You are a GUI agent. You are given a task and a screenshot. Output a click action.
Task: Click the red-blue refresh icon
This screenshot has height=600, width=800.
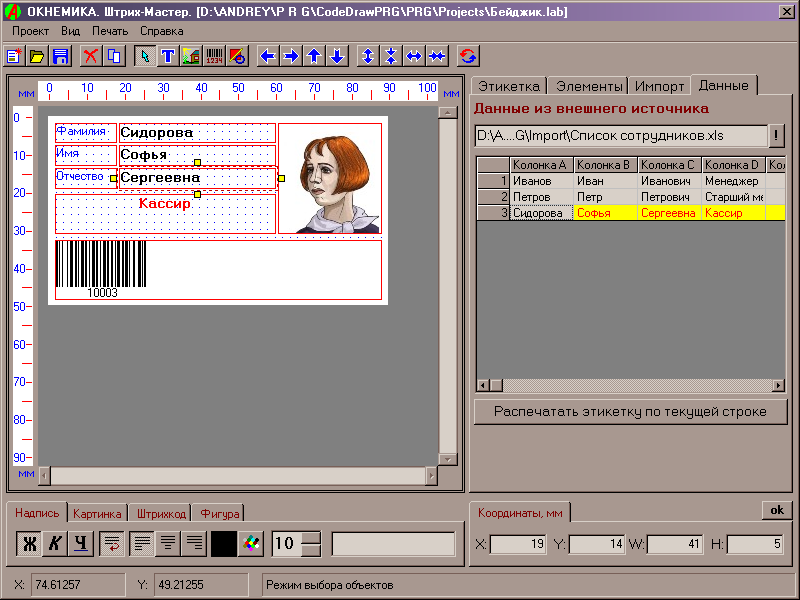[x=468, y=56]
